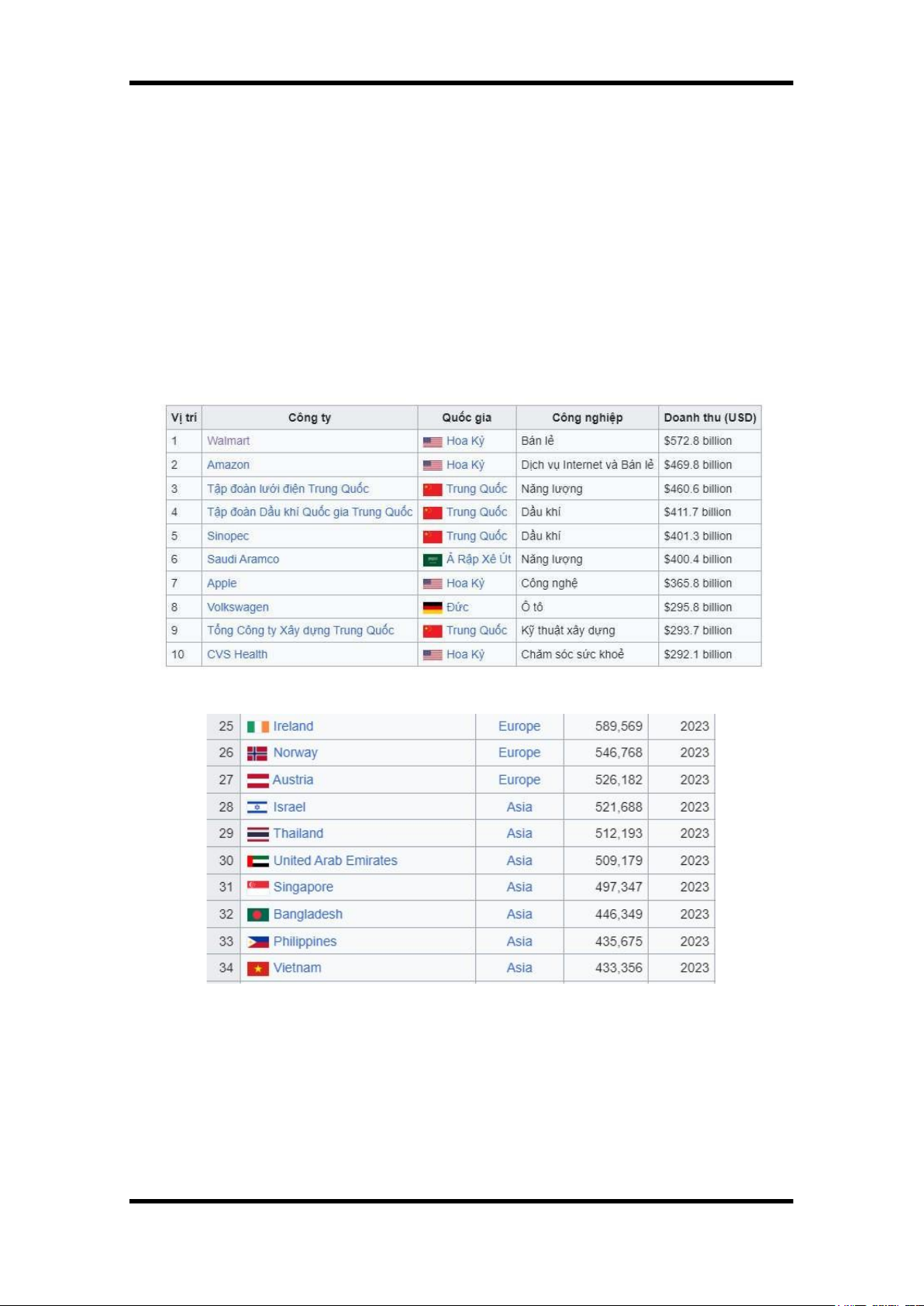This screenshot has height=1306, width=924.
Task: Click the Ireland flag icon
Action: (257, 727)
